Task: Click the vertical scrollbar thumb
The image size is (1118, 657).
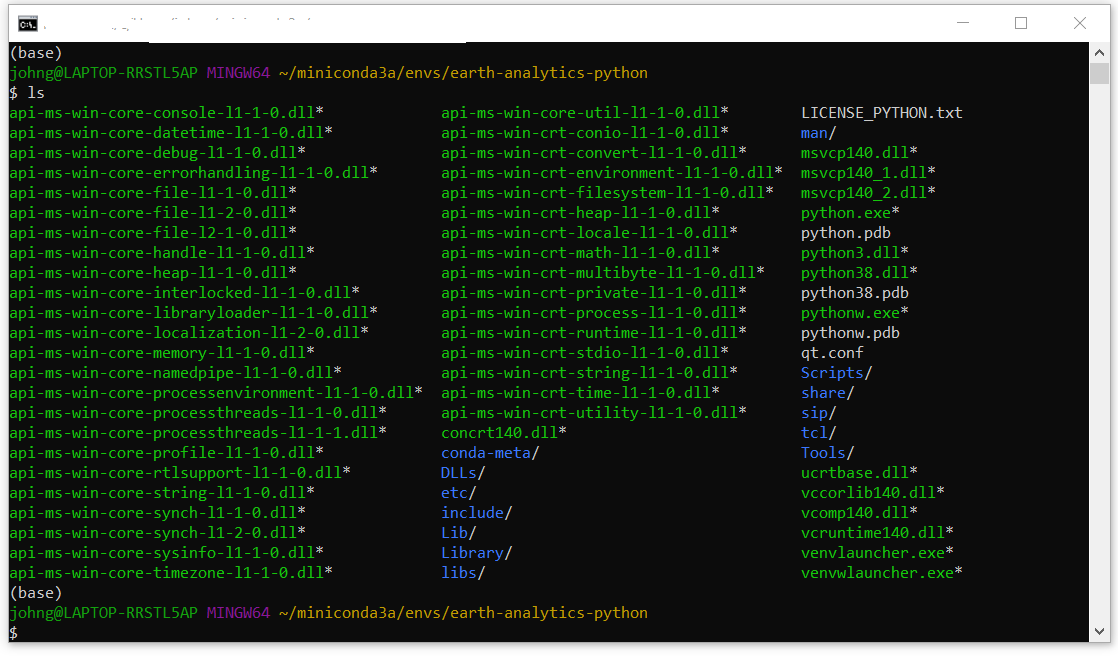Action: 1099,75
